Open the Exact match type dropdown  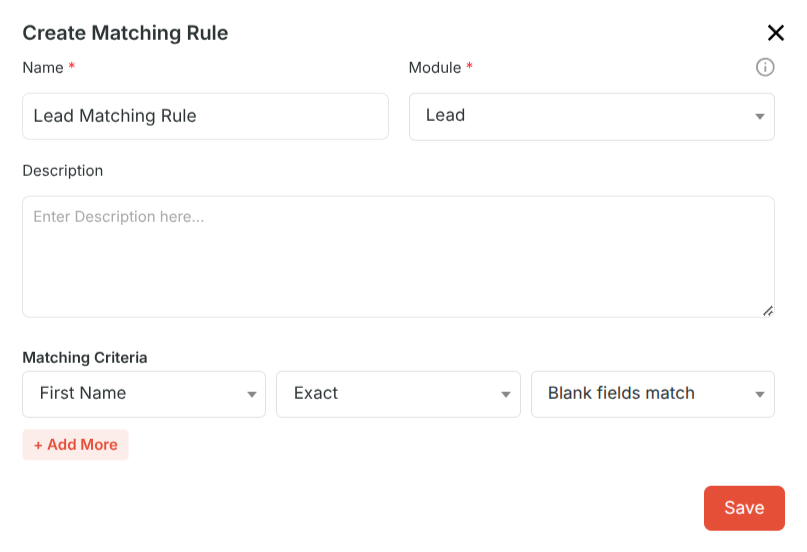(398, 394)
